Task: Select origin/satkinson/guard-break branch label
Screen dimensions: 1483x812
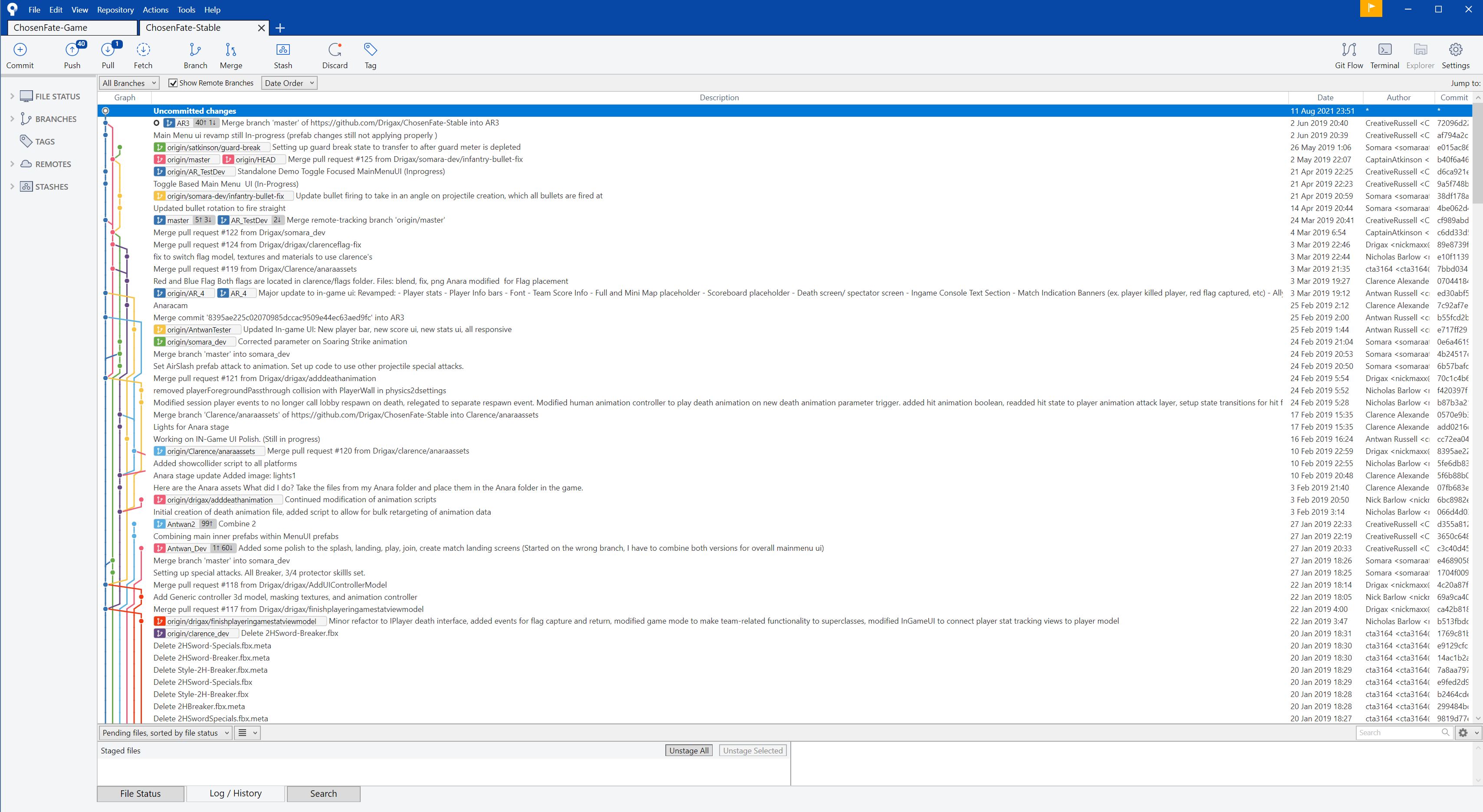Action: [211, 147]
